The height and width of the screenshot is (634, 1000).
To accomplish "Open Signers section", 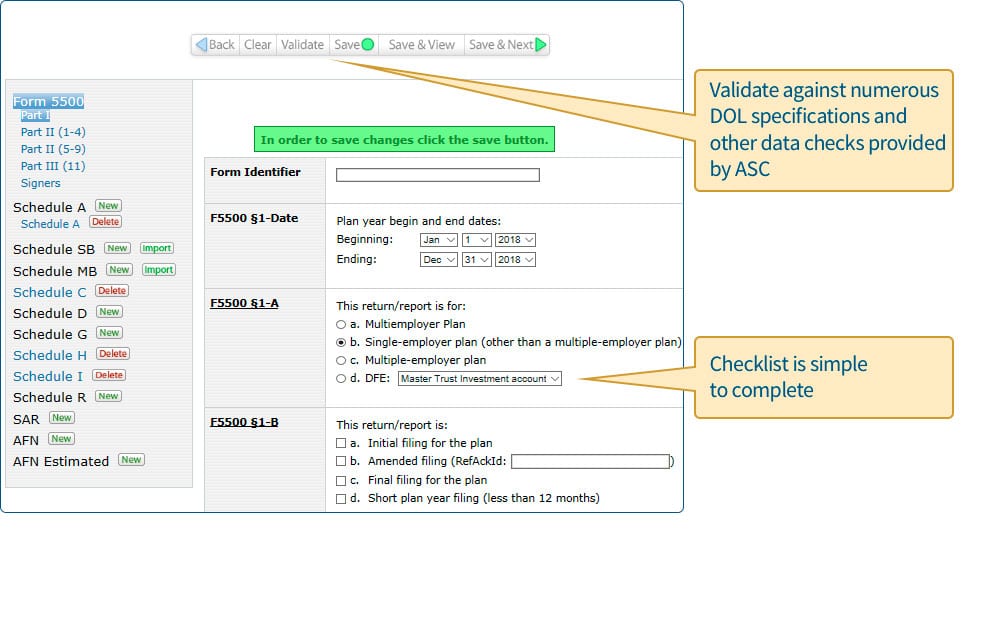I will point(40,183).
